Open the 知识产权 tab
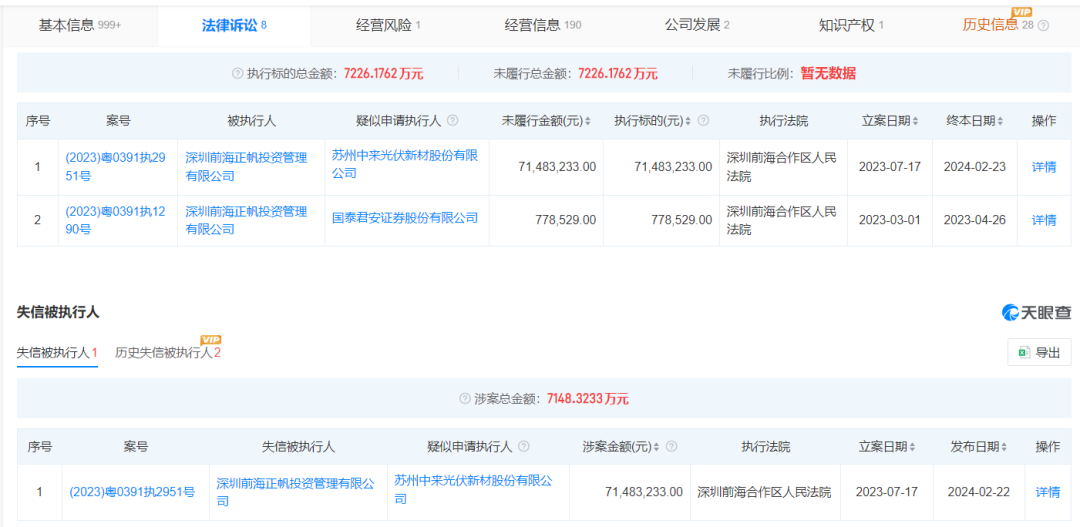1080x527 pixels. [x=851, y=25]
